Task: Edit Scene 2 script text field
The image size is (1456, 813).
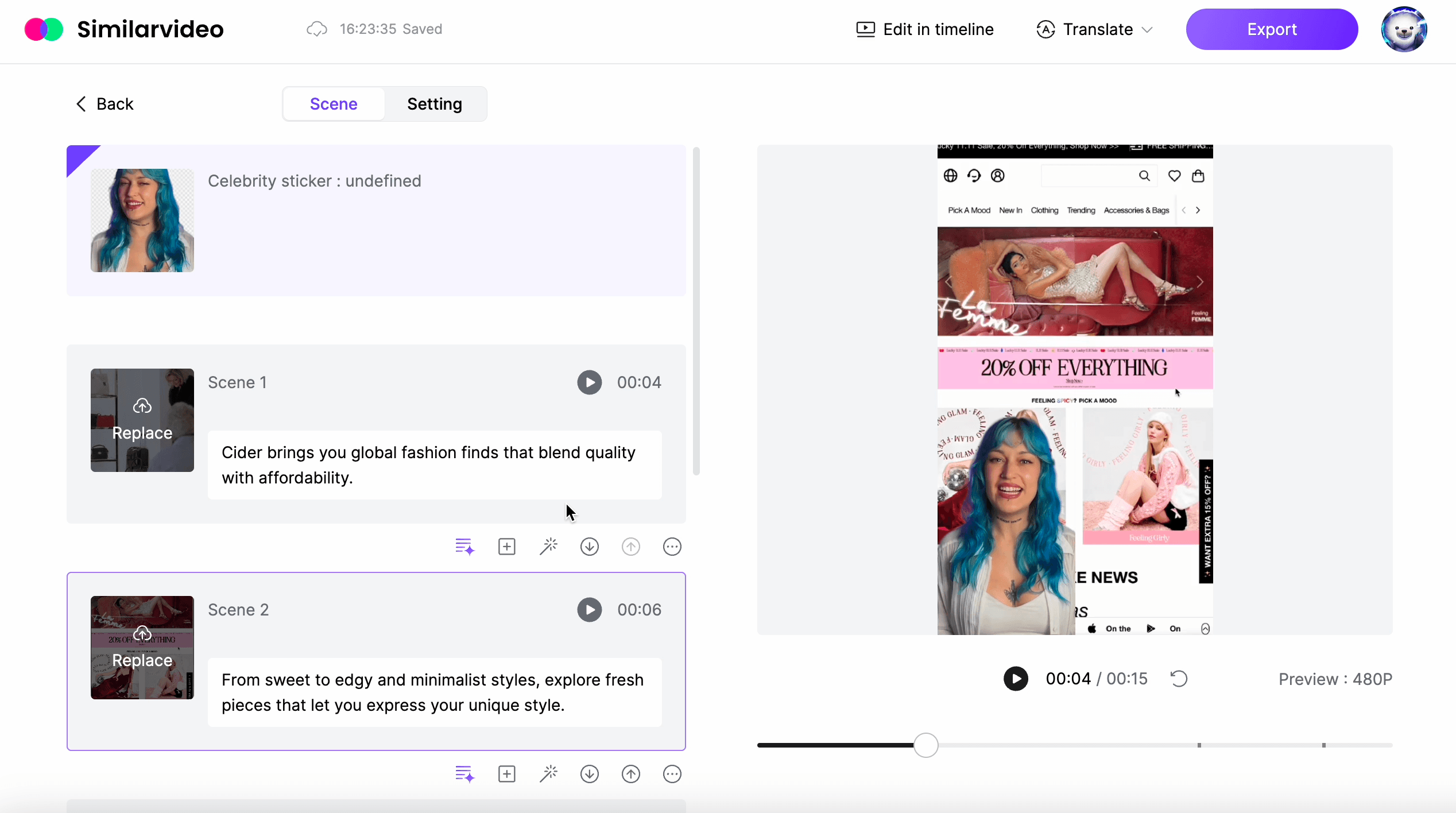Action: click(435, 692)
